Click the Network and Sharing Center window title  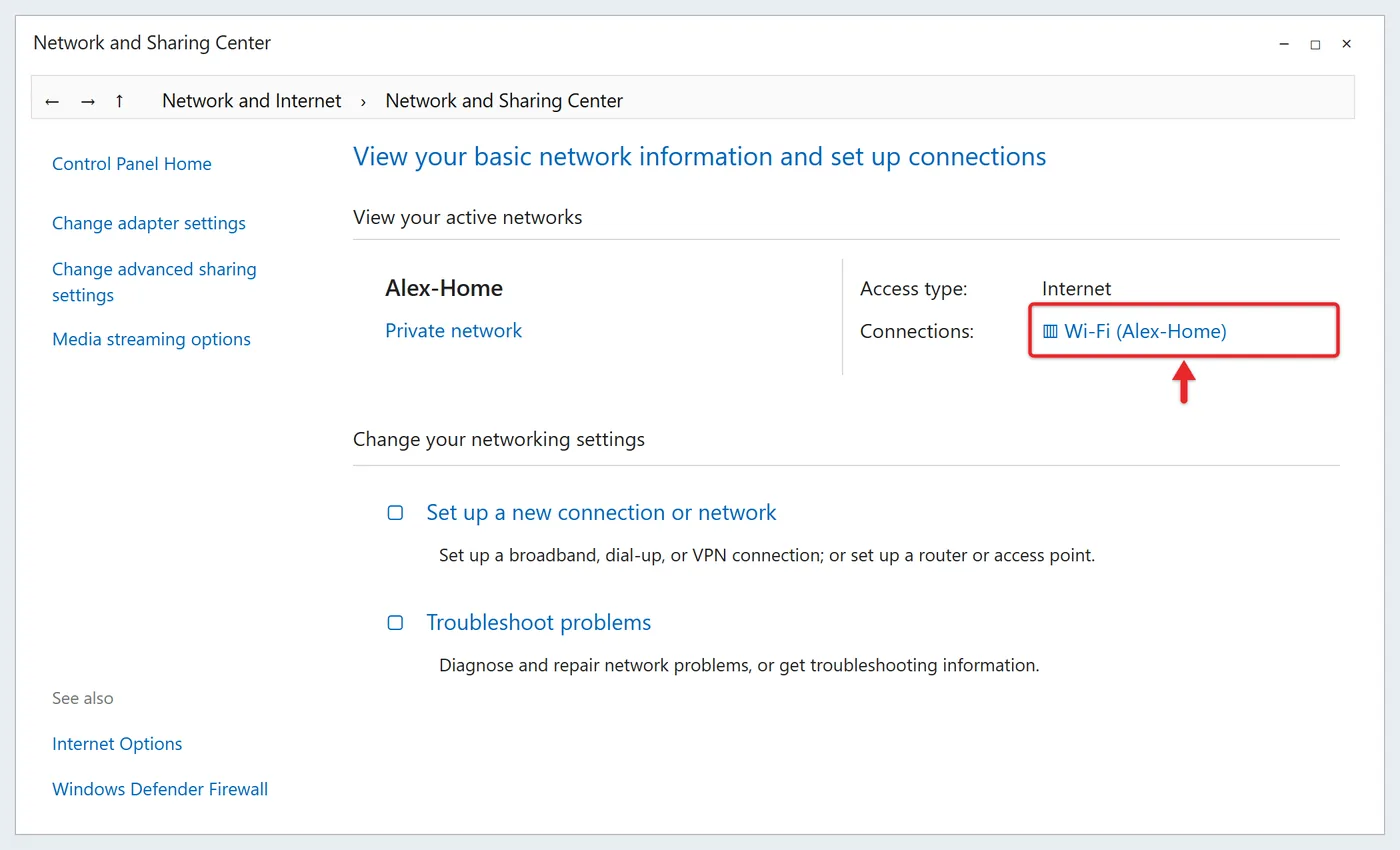click(x=152, y=43)
